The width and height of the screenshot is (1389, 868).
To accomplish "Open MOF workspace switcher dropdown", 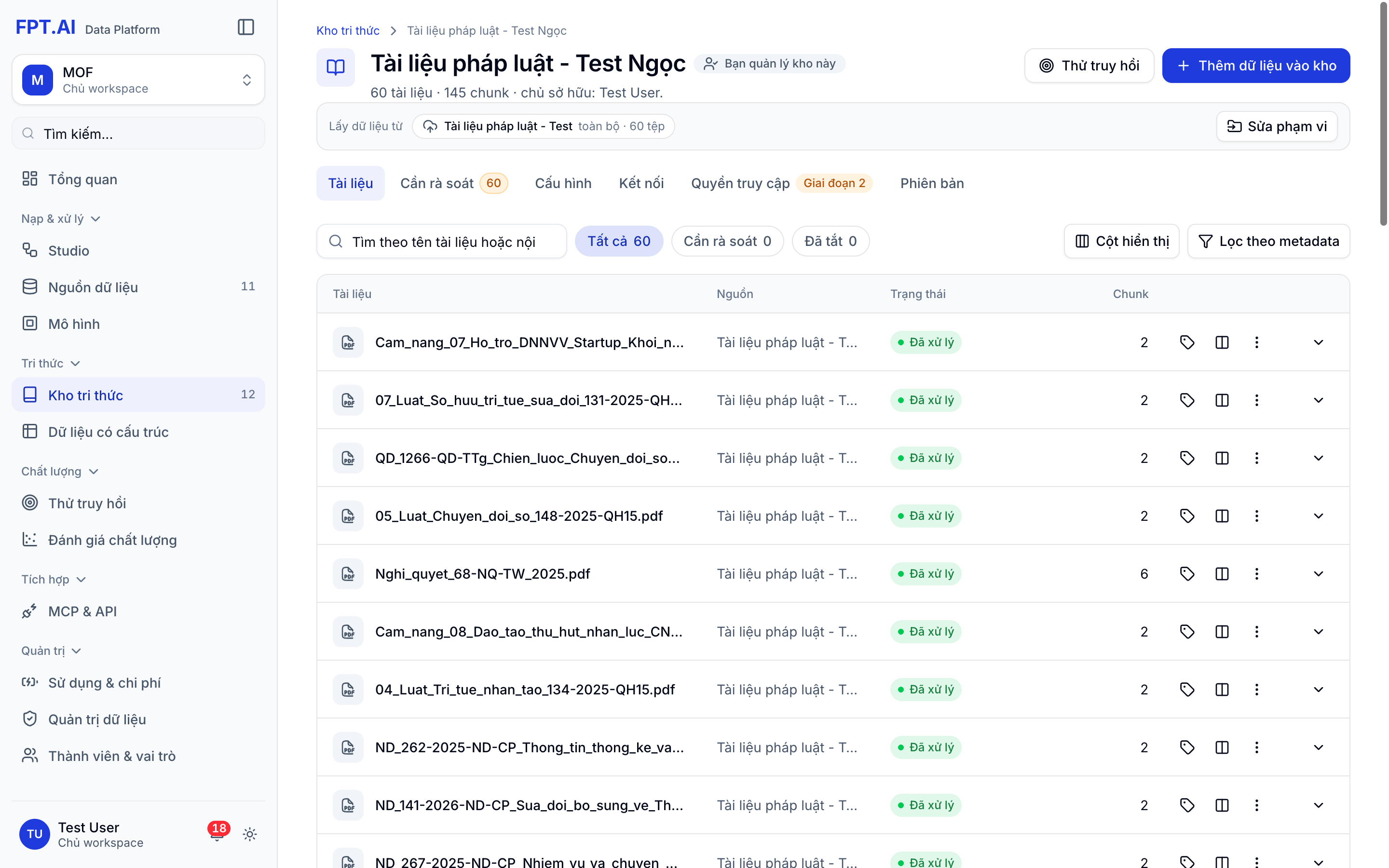I will click(x=138, y=80).
